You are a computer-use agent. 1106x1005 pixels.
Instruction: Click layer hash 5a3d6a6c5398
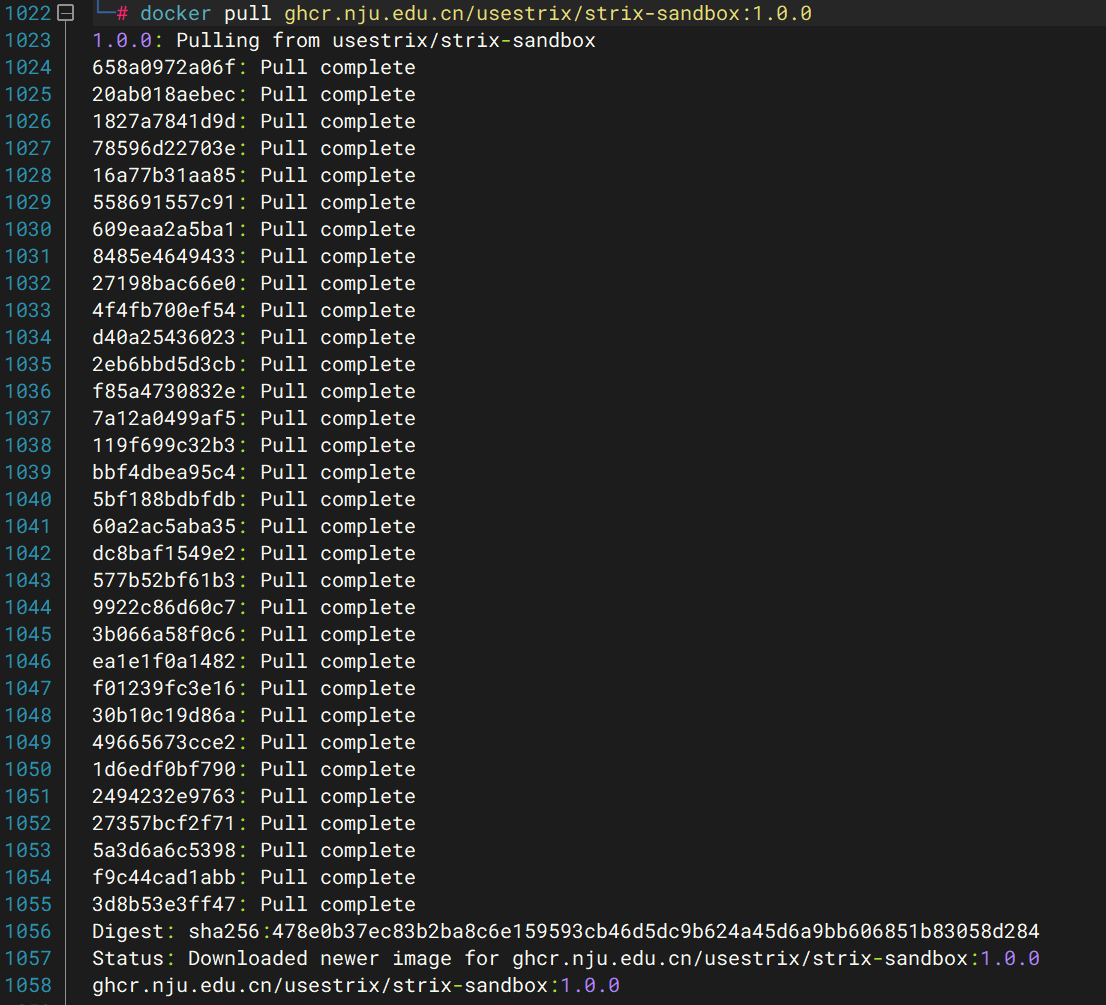coord(164,851)
